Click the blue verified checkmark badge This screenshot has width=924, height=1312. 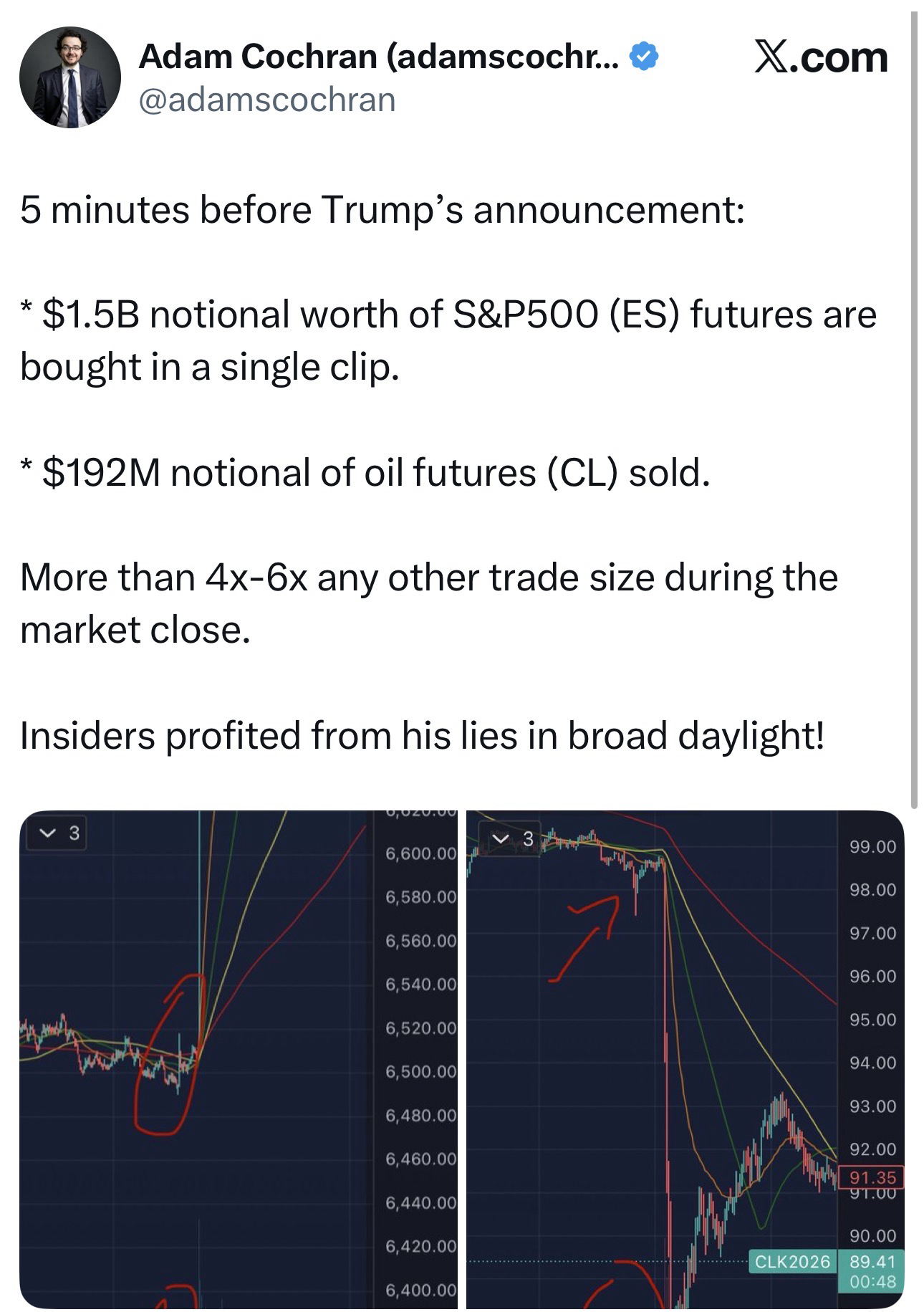click(644, 57)
